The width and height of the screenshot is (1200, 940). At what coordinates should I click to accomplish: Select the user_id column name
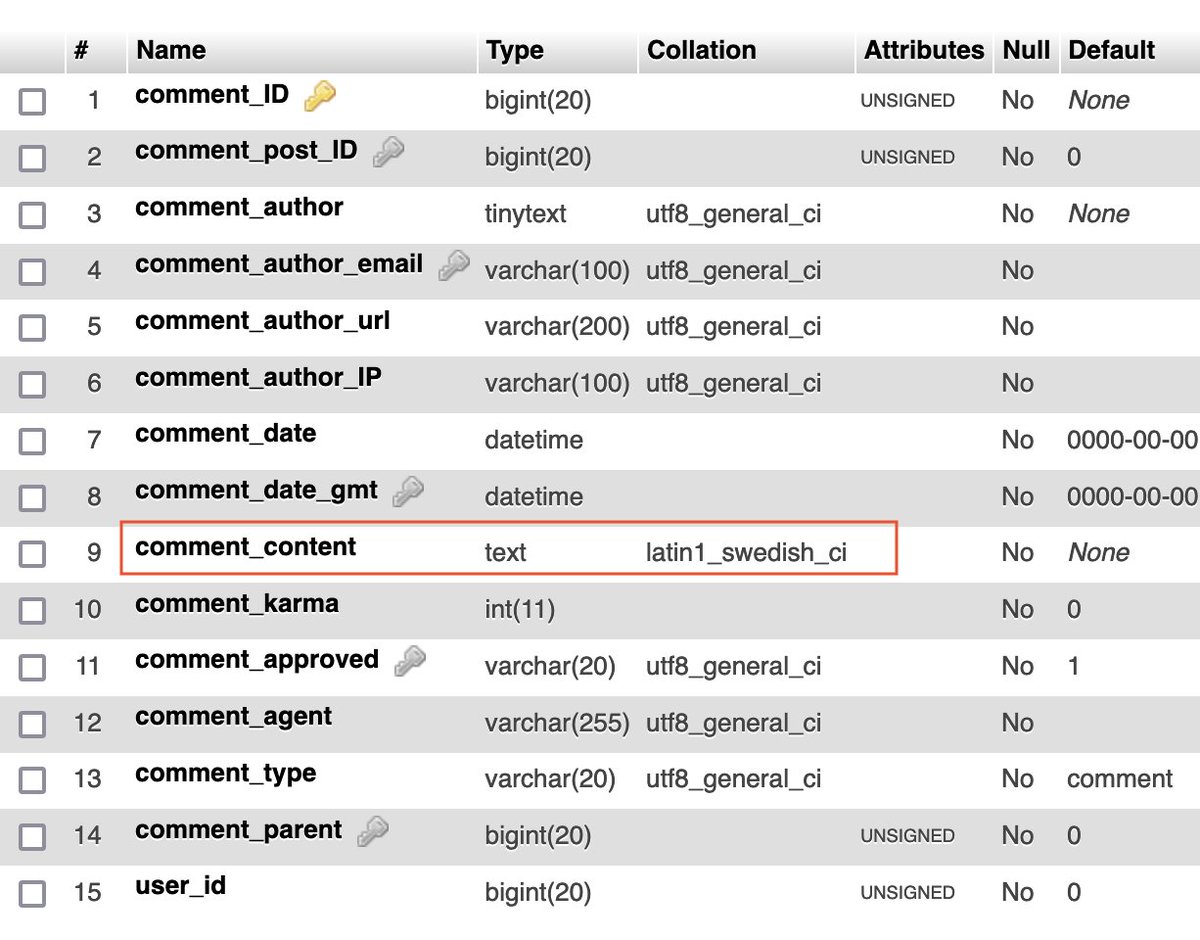[180, 886]
